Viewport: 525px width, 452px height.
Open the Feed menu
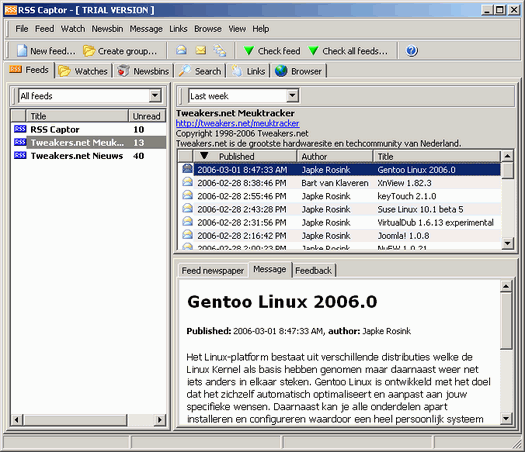(x=45, y=29)
